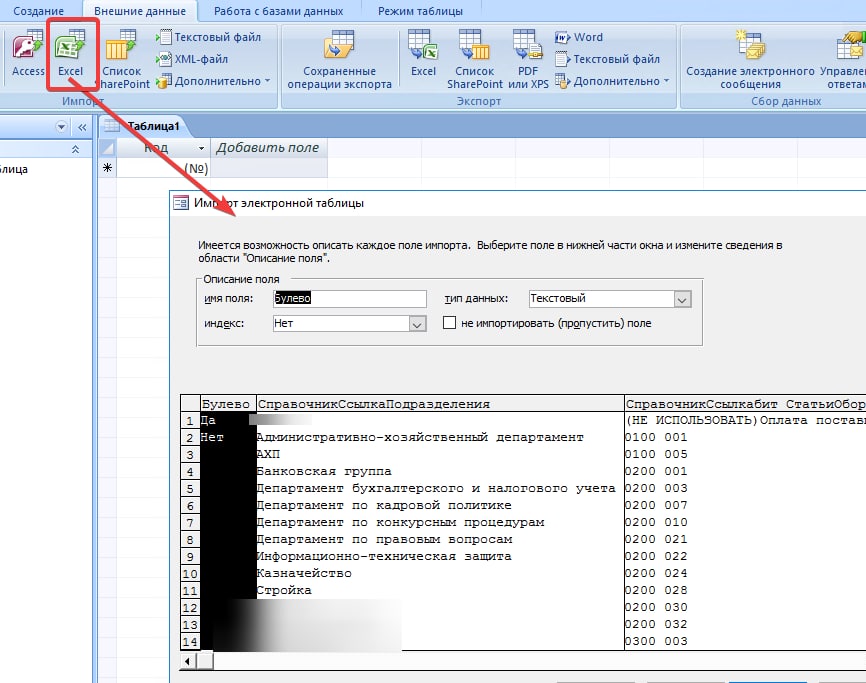Export to Excel in Экспорт group
This screenshot has height=683, width=866.
(x=423, y=54)
